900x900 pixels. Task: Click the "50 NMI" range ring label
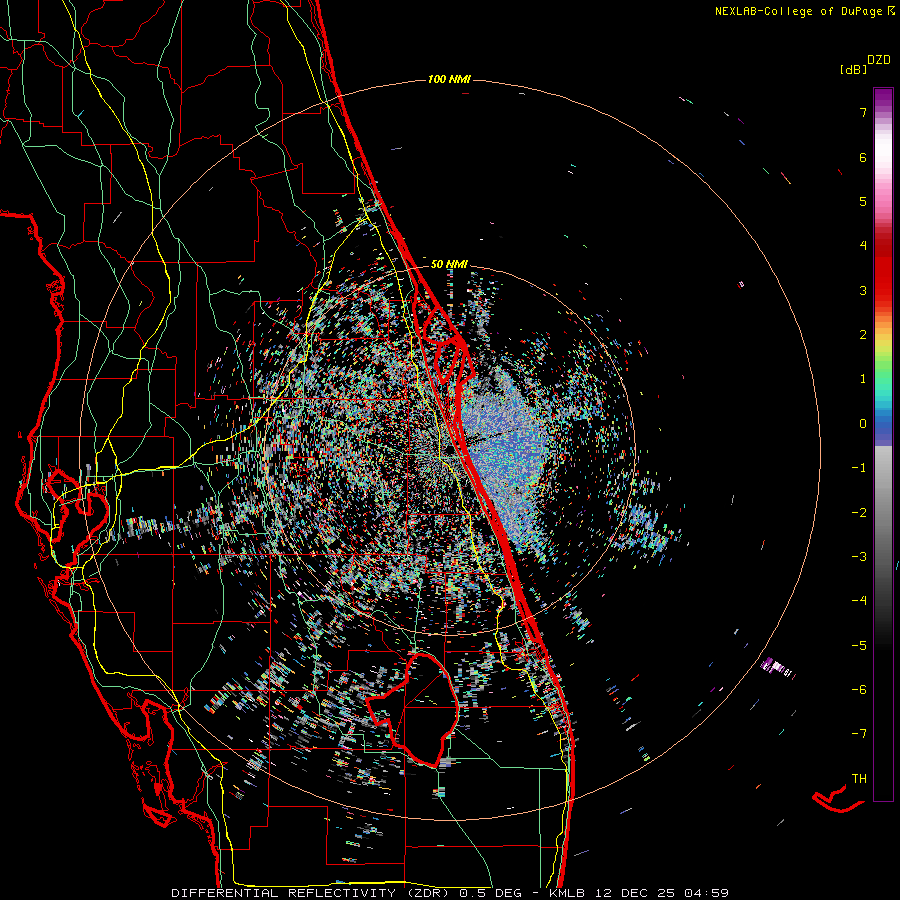click(449, 264)
